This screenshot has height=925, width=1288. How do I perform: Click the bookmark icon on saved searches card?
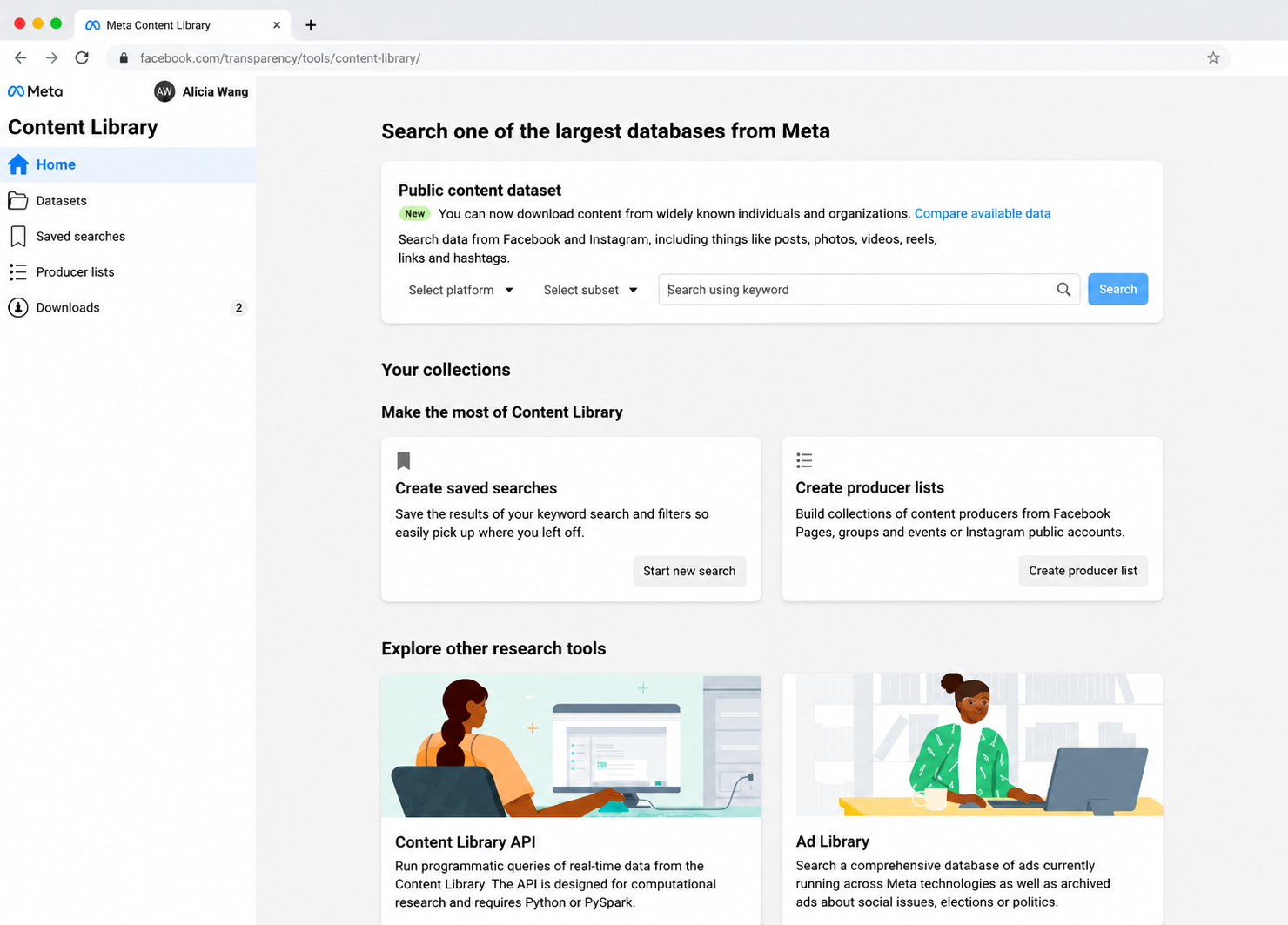(x=403, y=460)
